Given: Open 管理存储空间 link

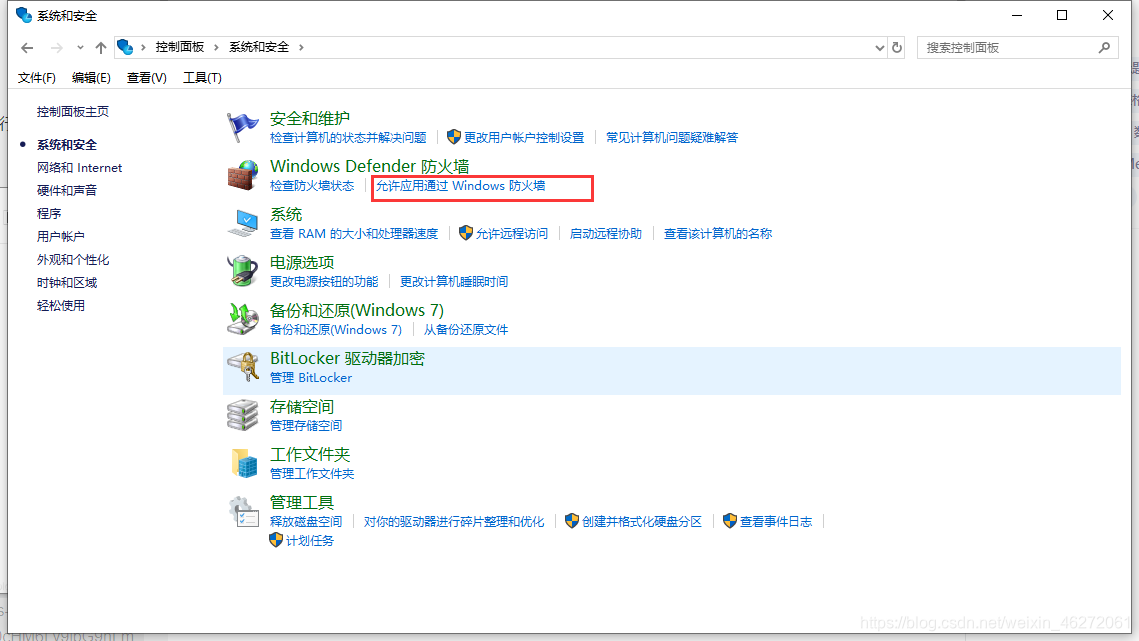Looking at the screenshot, I should point(306,426).
